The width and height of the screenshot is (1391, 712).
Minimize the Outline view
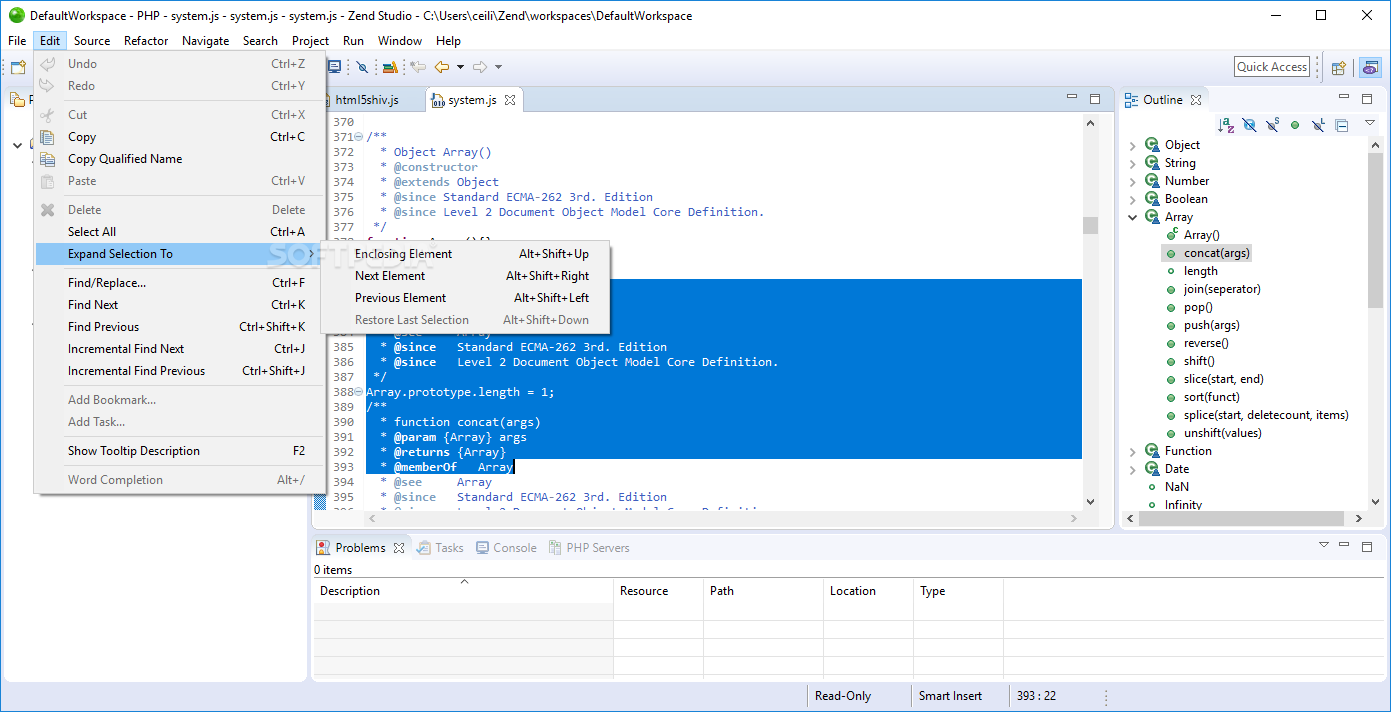click(1346, 98)
